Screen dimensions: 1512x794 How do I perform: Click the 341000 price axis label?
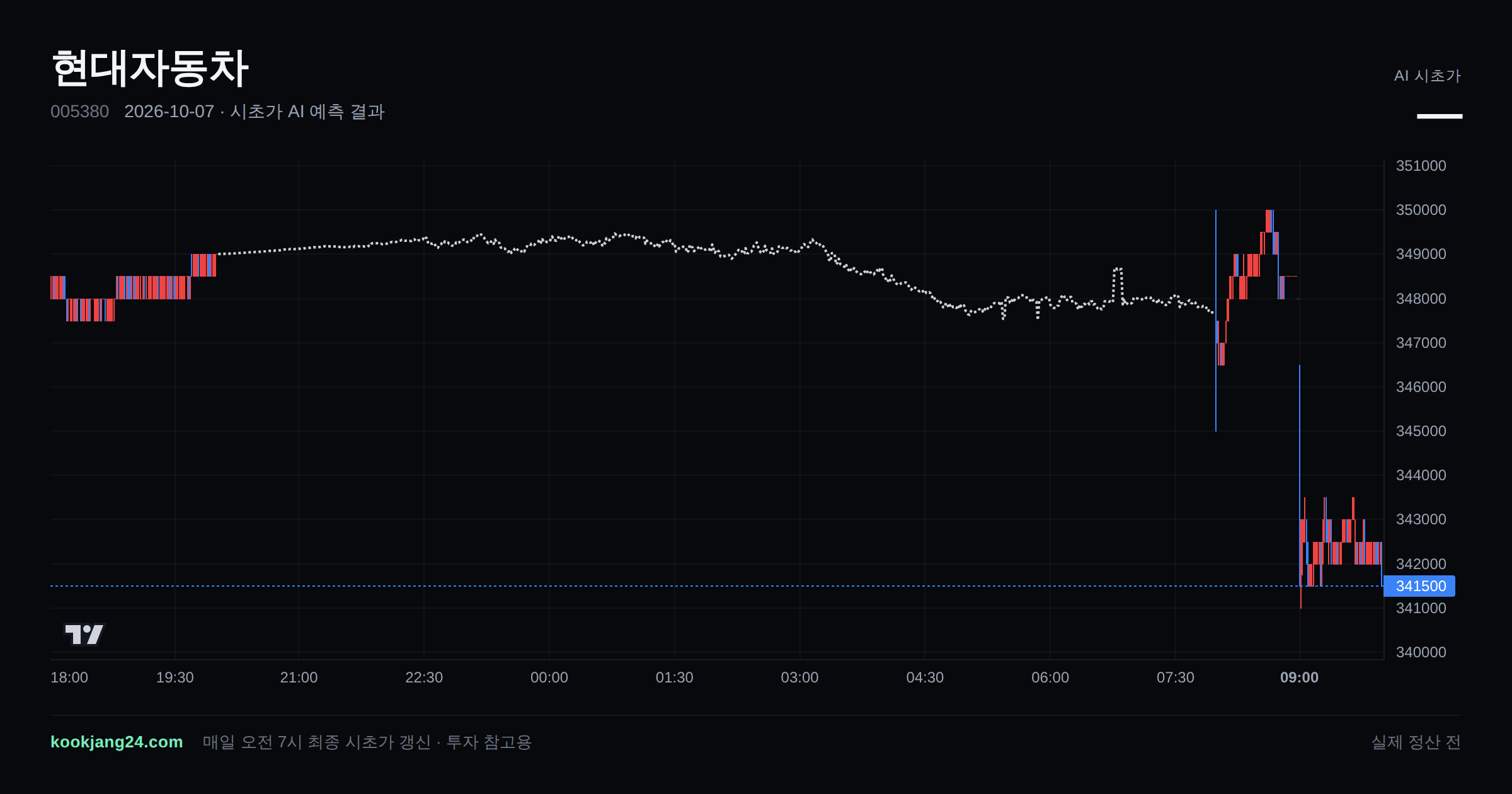[x=1421, y=608]
